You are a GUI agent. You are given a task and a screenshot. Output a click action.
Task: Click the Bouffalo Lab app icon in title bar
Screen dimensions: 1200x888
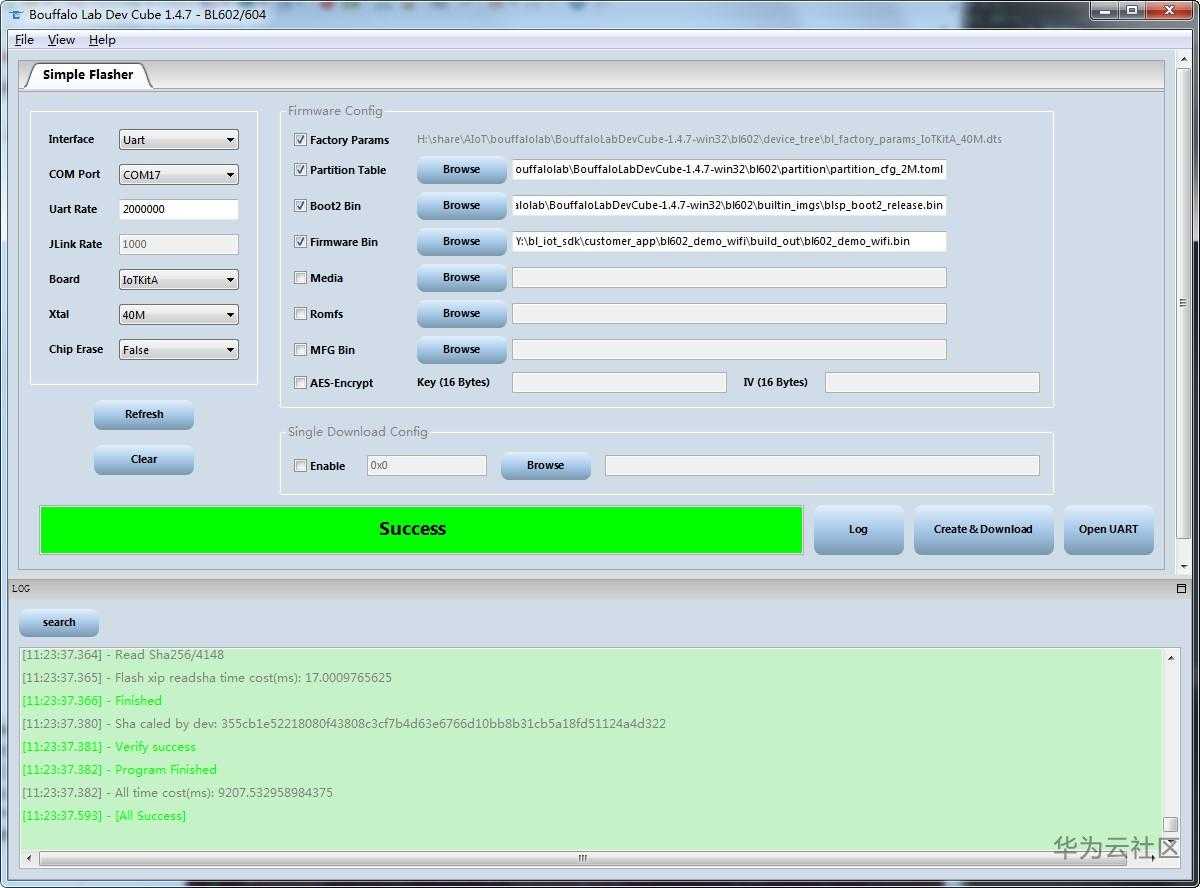point(16,14)
